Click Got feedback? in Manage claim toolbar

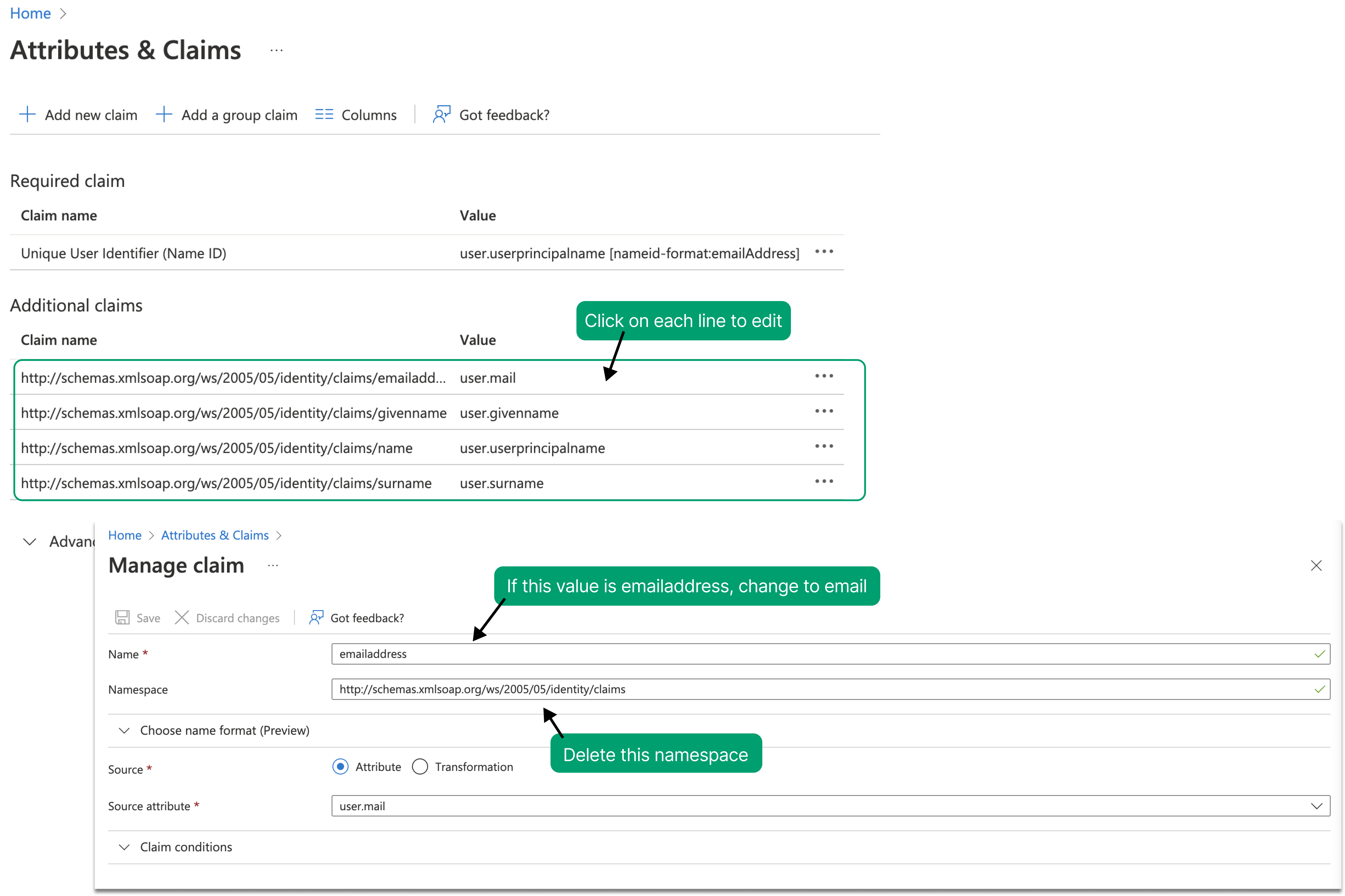pyautogui.click(x=367, y=618)
